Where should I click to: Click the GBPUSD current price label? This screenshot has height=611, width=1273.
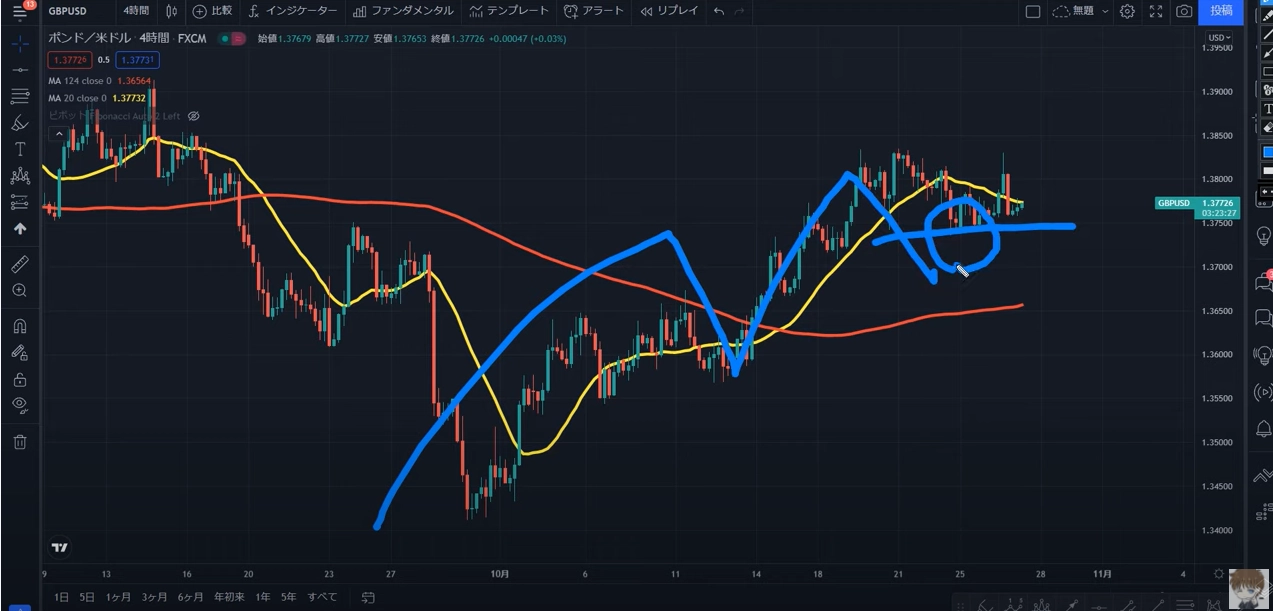1198,207
